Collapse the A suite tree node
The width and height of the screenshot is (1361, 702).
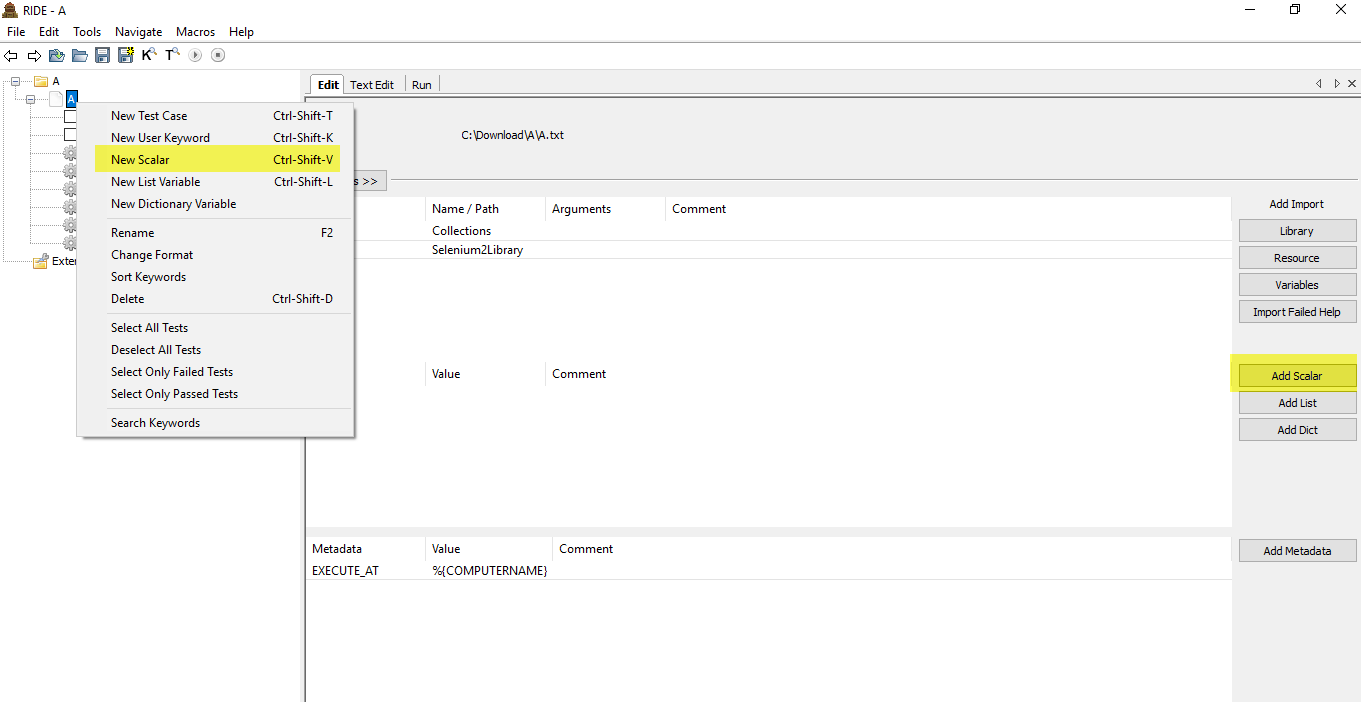click(14, 81)
